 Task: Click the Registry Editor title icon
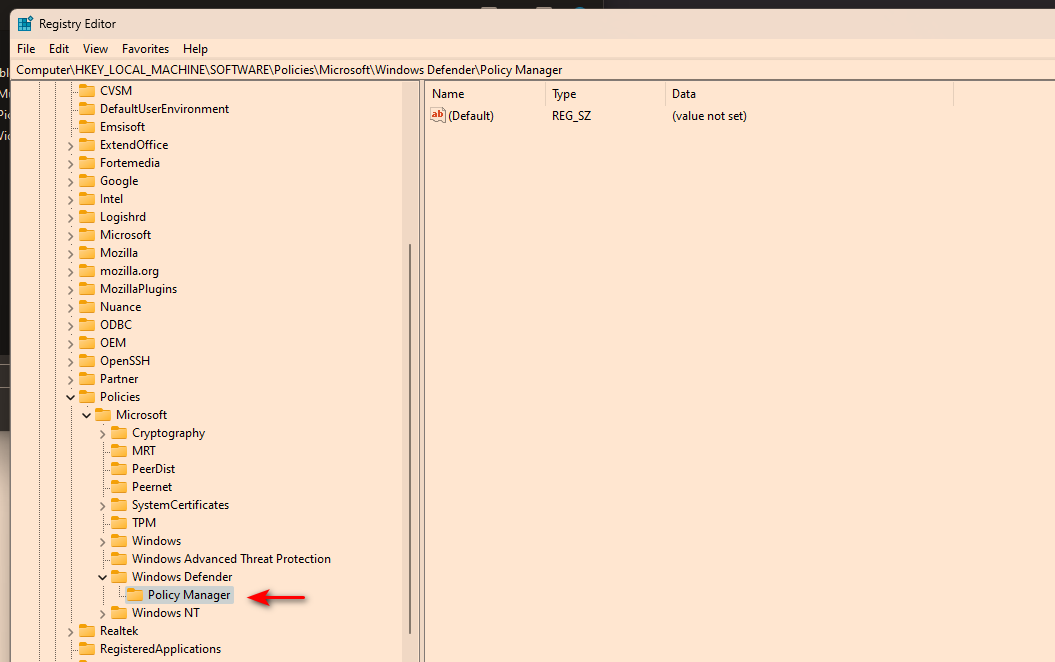(x=25, y=24)
